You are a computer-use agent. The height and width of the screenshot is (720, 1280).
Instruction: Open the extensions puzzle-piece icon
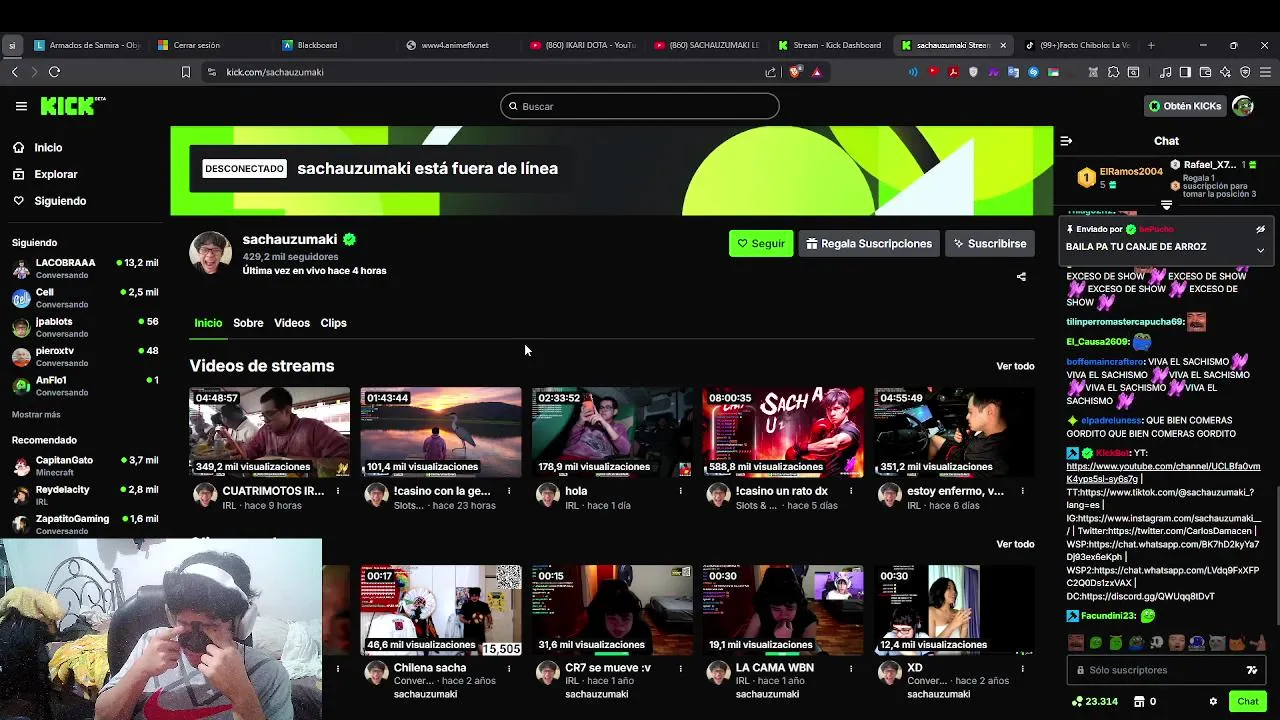pos(1113,72)
